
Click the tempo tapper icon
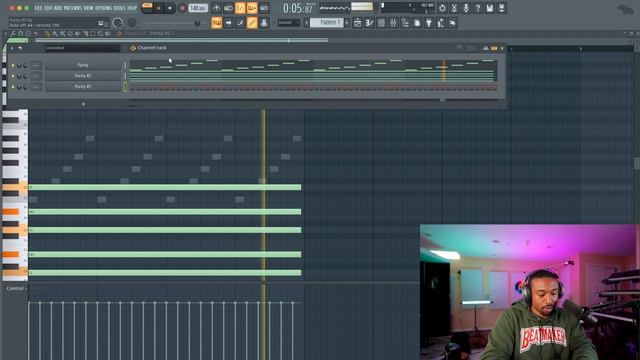[x=440, y=23]
